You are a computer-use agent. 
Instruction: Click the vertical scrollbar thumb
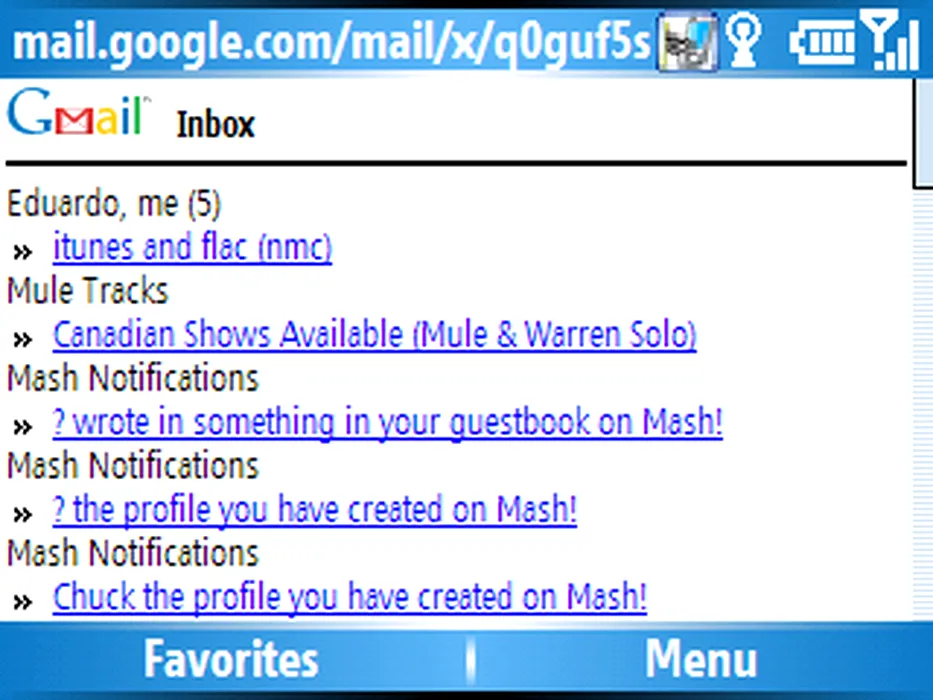pos(923,134)
